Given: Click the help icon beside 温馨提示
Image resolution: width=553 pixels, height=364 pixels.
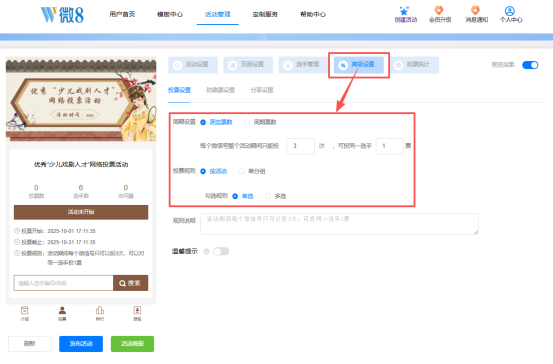Looking at the screenshot, I should (207, 251).
